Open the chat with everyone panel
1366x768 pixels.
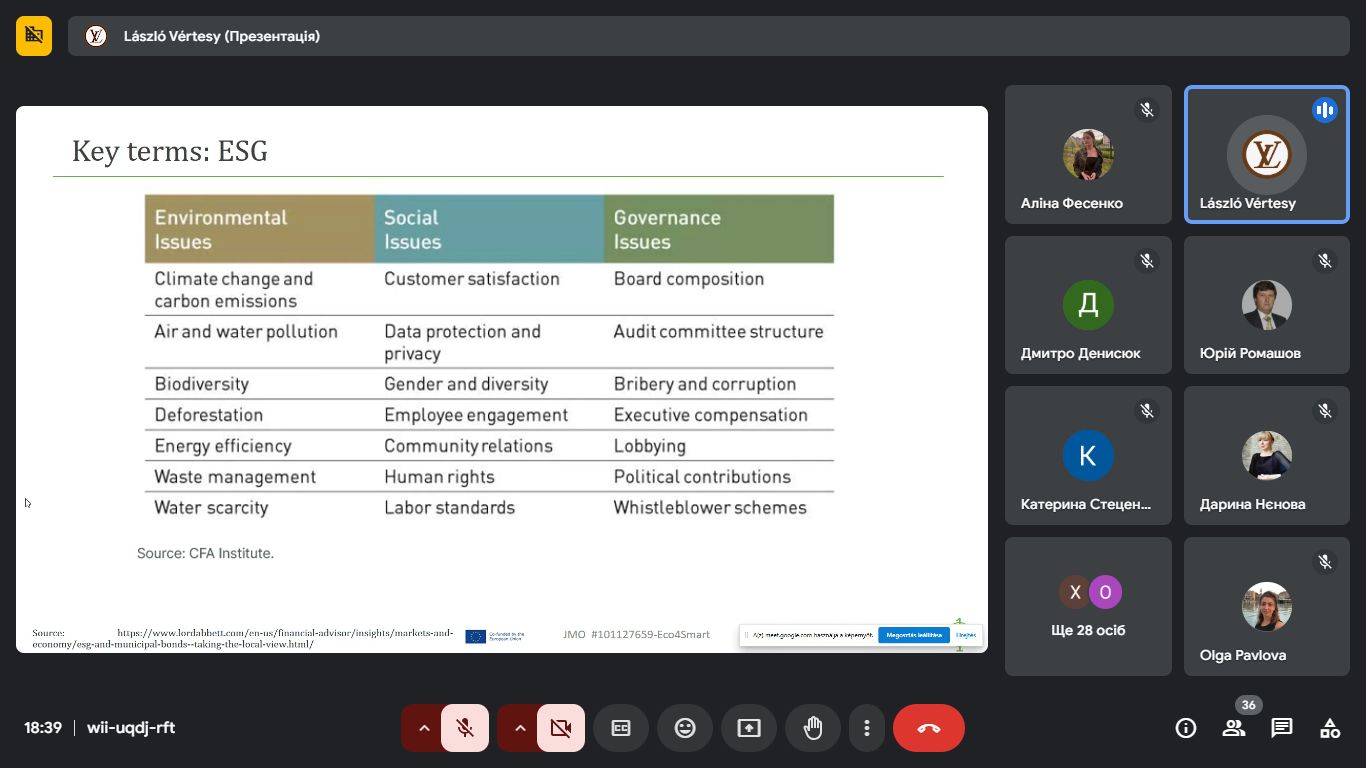pyautogui.click(x=1282, y=728)
